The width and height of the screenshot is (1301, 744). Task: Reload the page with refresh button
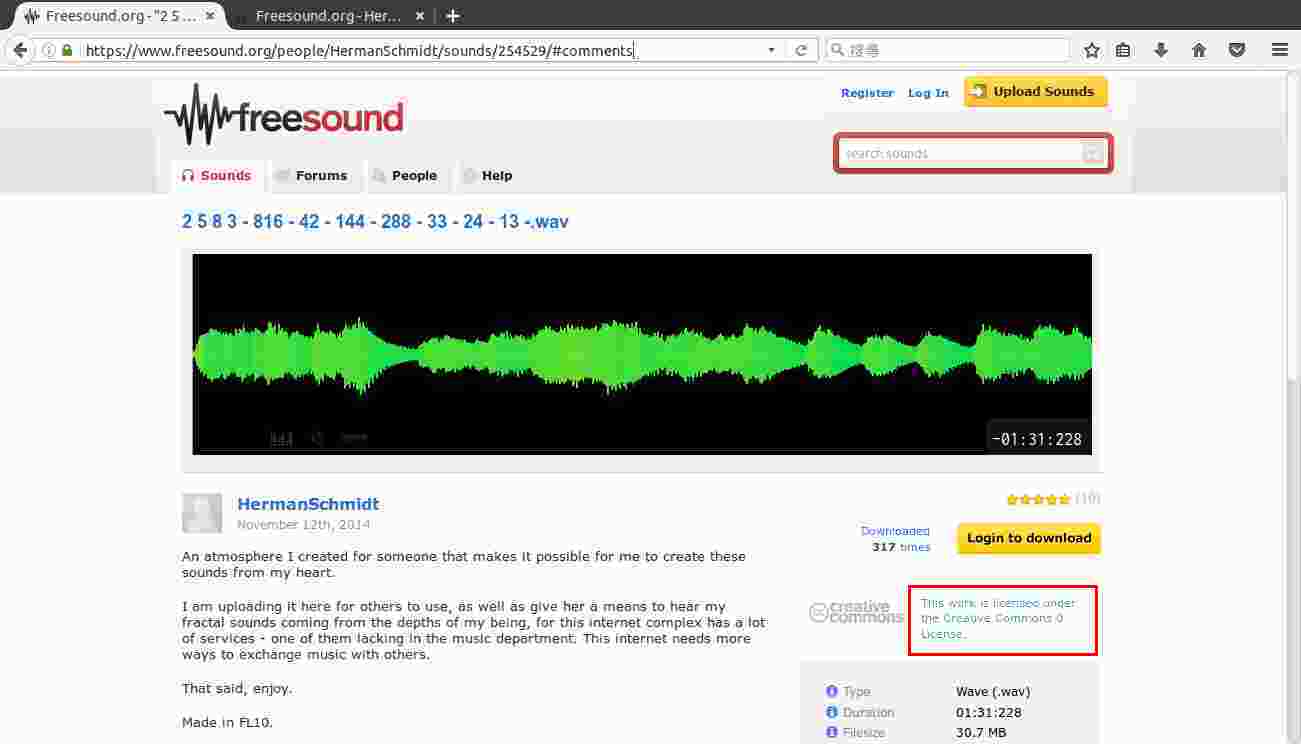coord(801,50)
